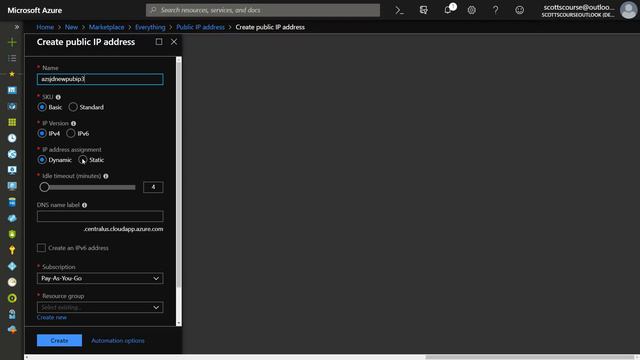Open the Azure Active Directory diamond icon
The height and width of the screenshot is (360, 640).
coord(12,266)
